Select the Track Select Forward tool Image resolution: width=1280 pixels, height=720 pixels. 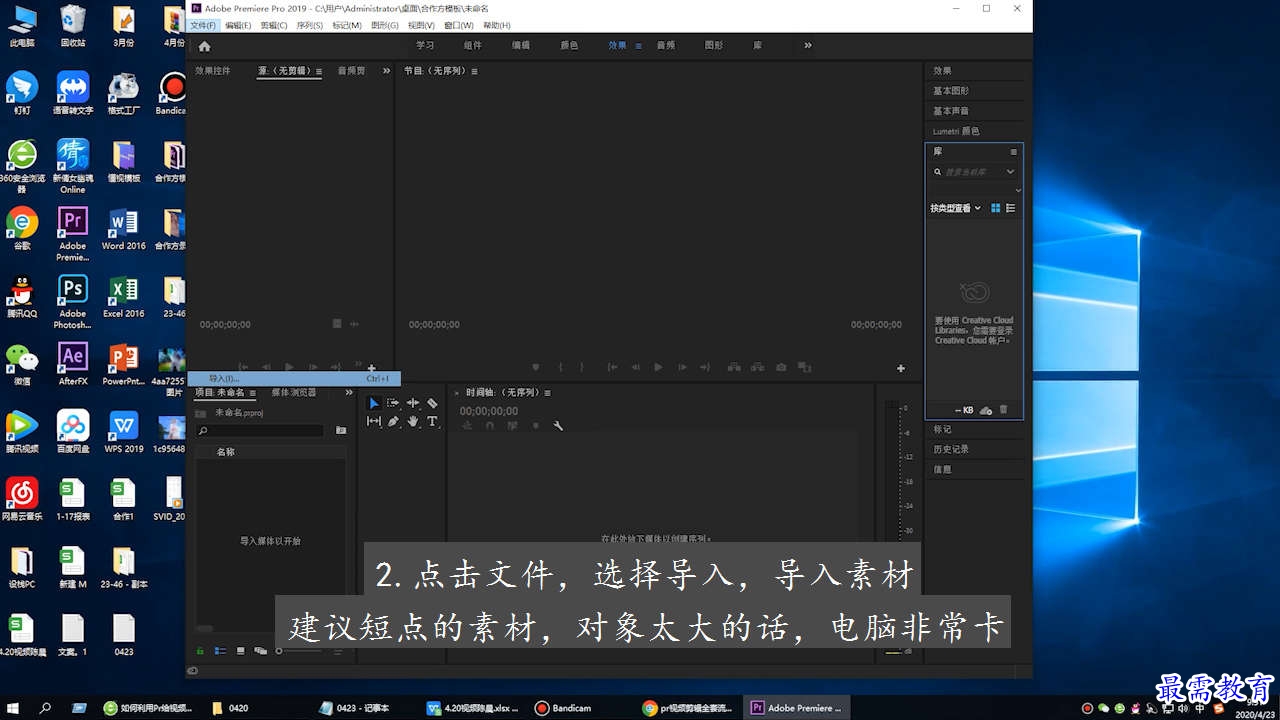pos(393,403)
